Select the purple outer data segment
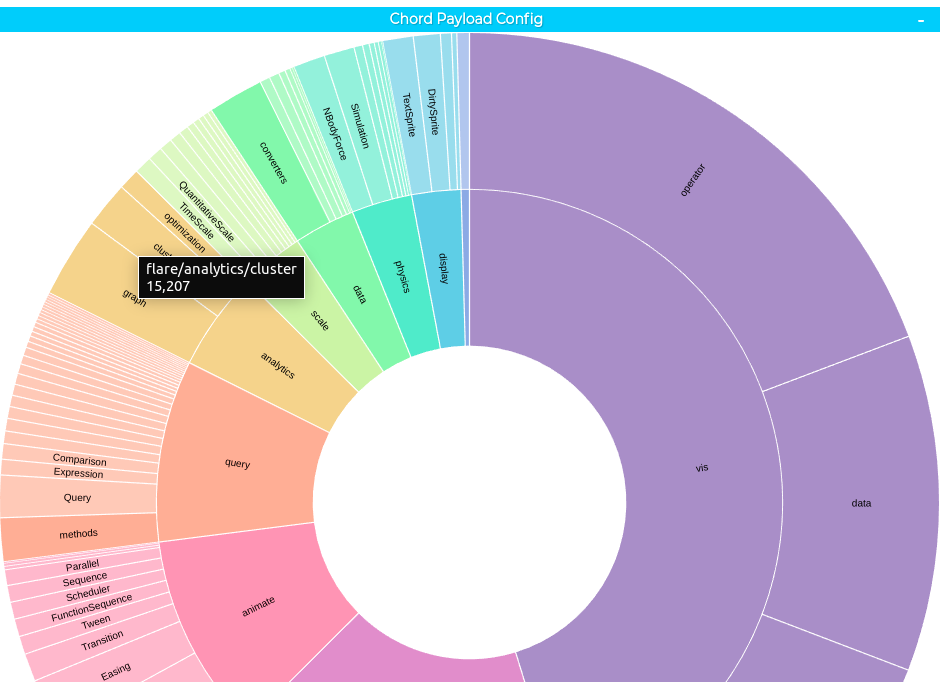Screen dimensions: 950x682 860,503
